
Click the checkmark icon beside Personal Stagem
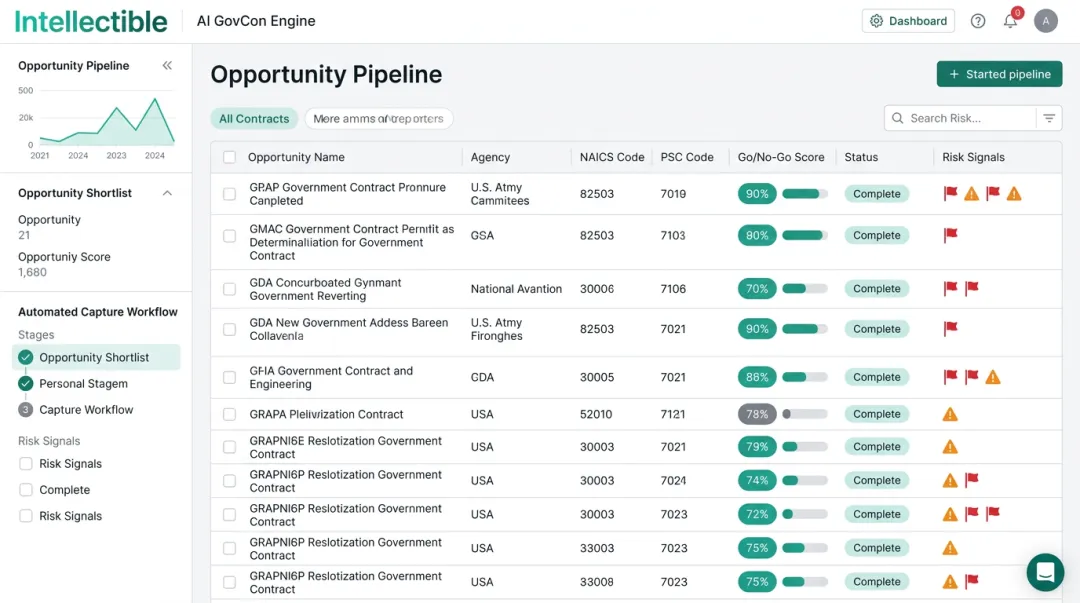click(x=25, y=383)
